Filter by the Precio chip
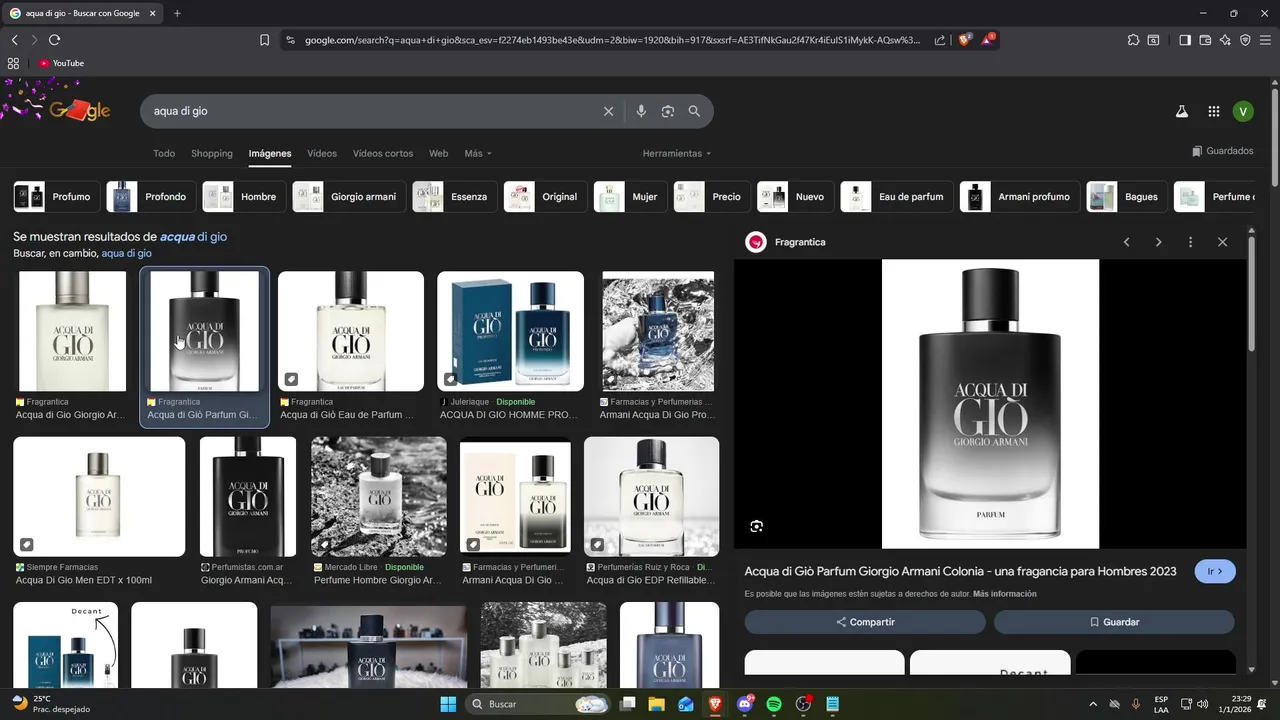Image resolution: width=1280 pixels, height=720 pixels. click(711, 197)
